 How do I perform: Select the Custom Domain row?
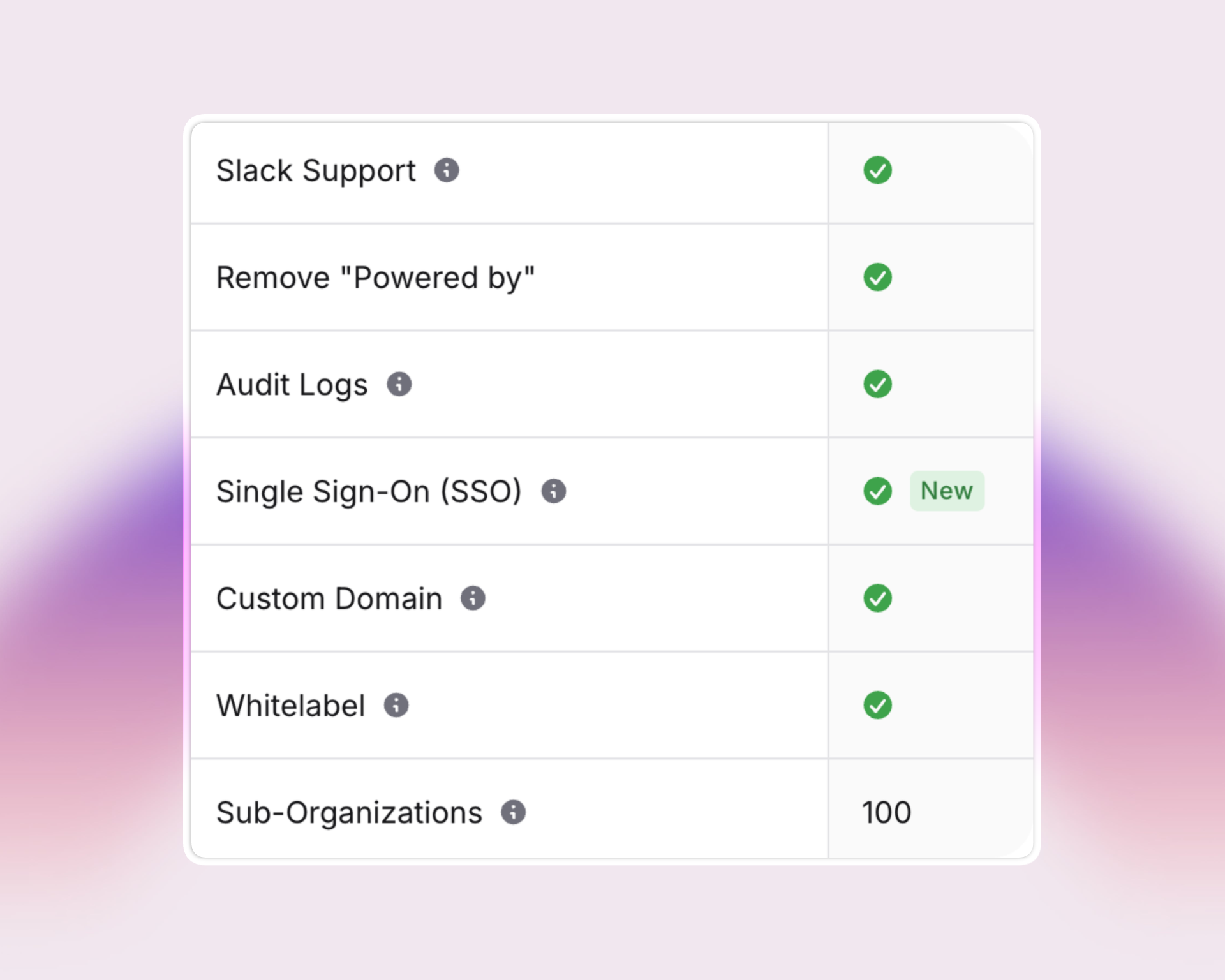329,598
